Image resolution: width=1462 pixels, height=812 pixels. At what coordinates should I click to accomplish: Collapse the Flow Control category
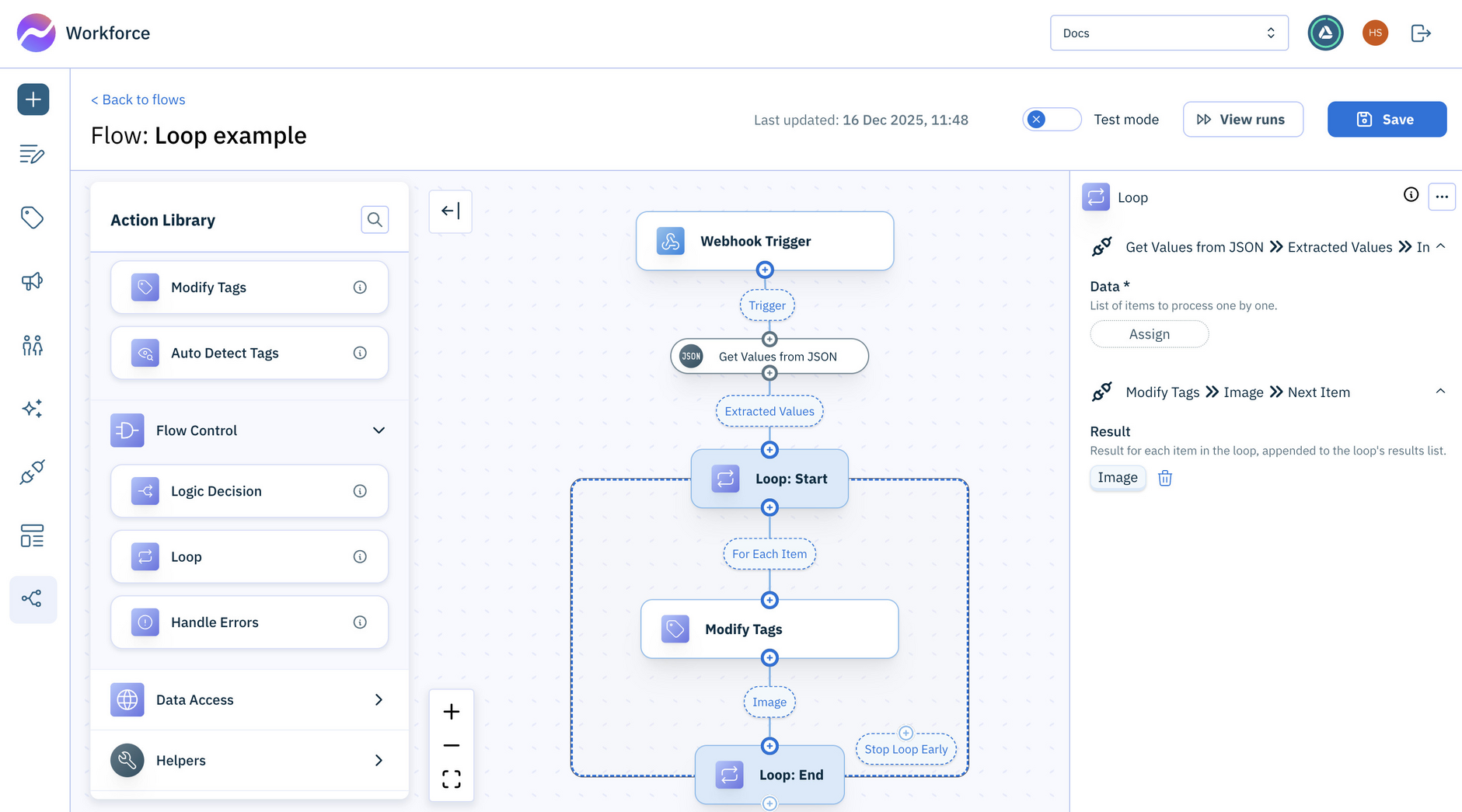(379, 430)
